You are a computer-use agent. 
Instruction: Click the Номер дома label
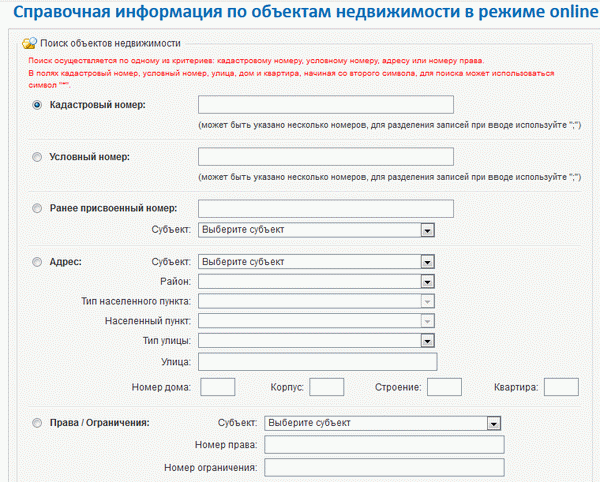(x=161, y=387)
